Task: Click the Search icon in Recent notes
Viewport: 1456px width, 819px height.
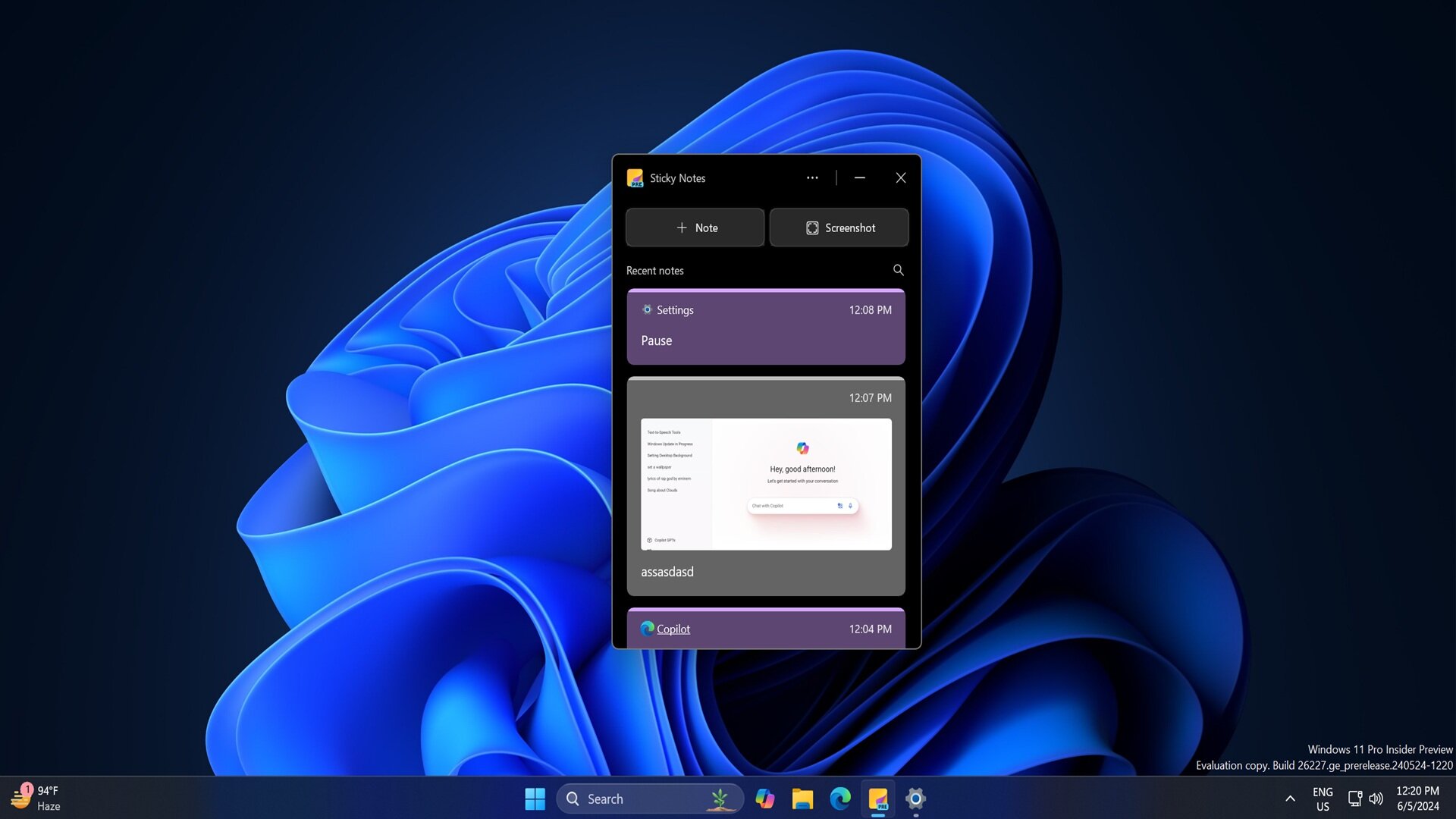Action: tap(897, 270)
